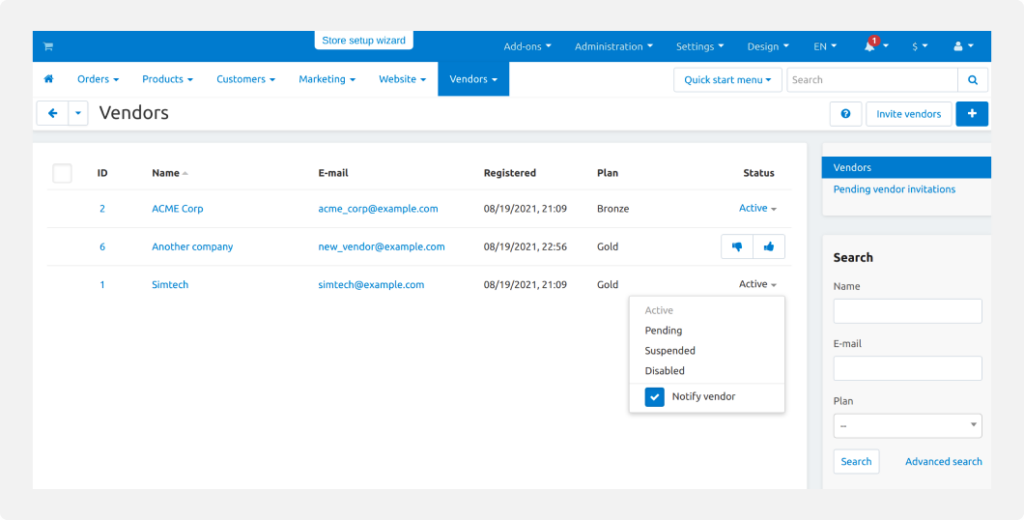This screenshot has width=1024, height=520.
Task: Click the Name search input field
Action: coord(907,312)
